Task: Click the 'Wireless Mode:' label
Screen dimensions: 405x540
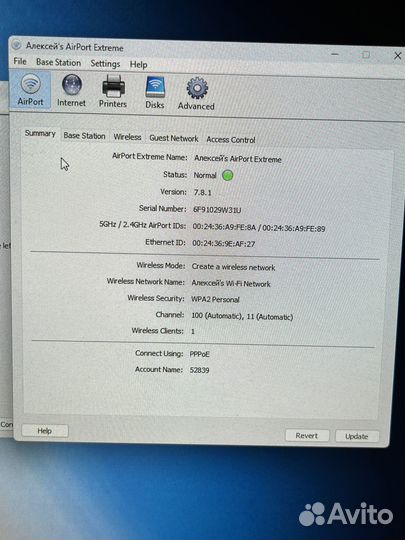Action: 160,266
